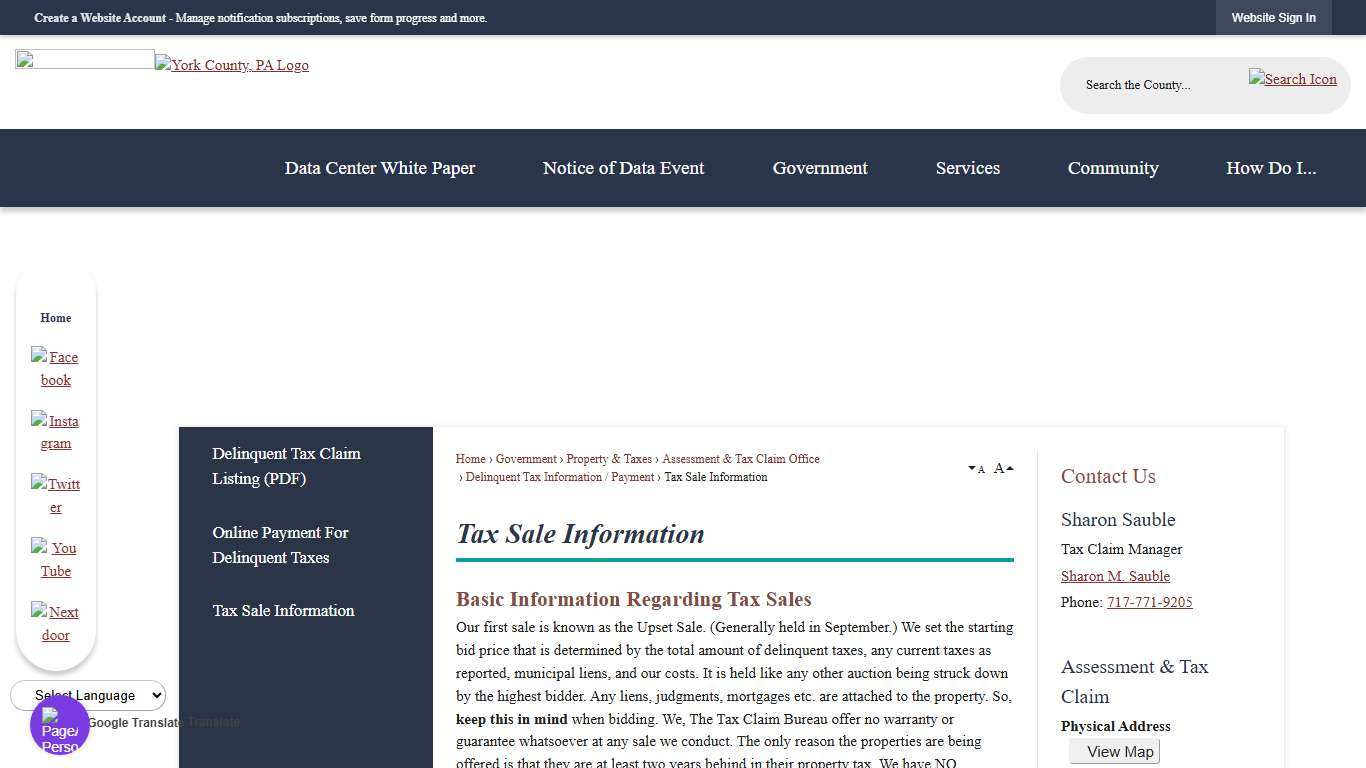Open the Instagram social link
This screenshot has height=768, width=1366.
point(55,432)
